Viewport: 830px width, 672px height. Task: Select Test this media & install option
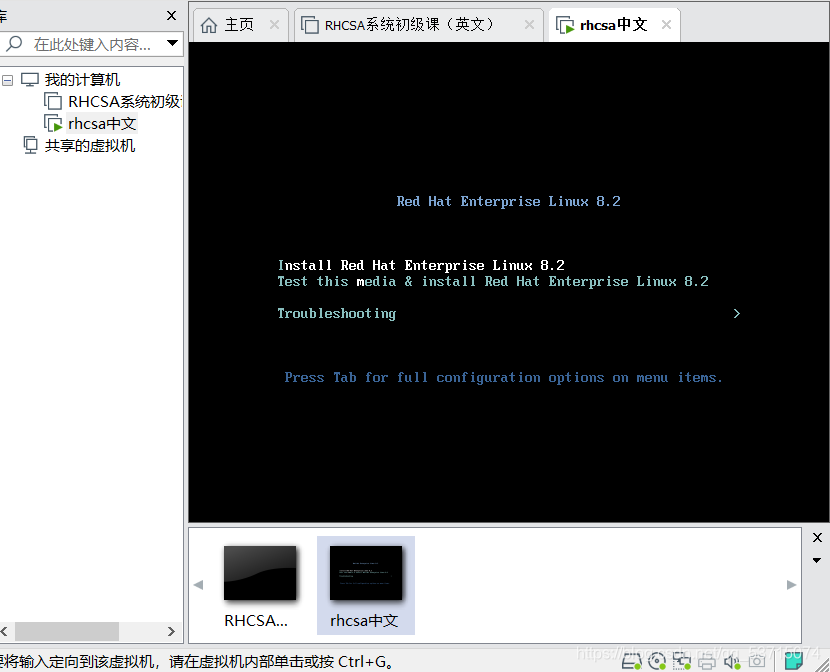(x=493, y=281)
